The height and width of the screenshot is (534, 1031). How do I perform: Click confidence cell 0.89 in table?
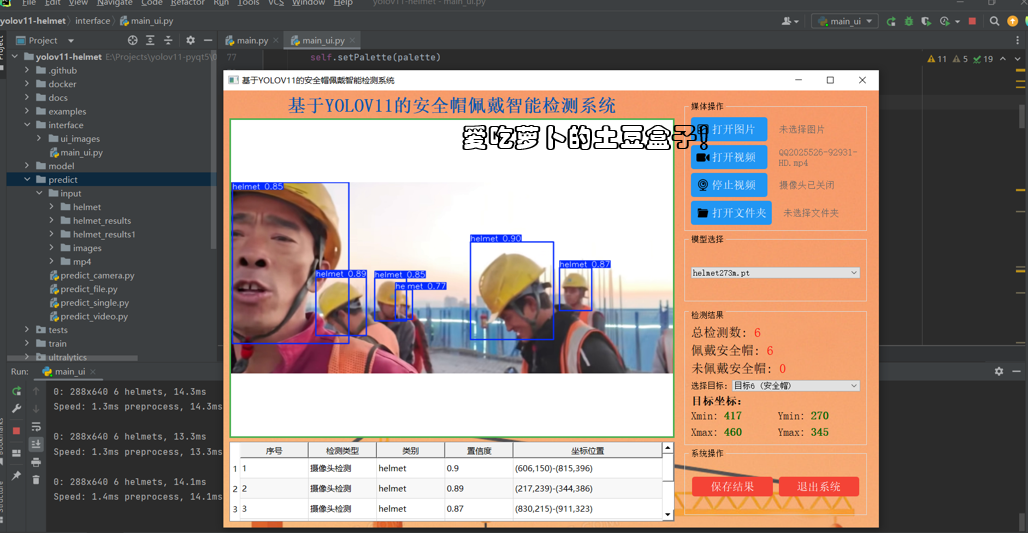(479, 489)
